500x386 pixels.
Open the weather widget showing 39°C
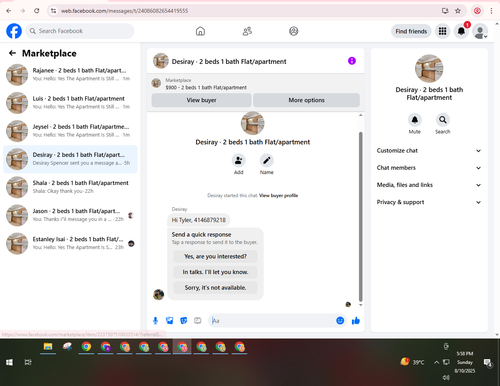click(413, 362)
